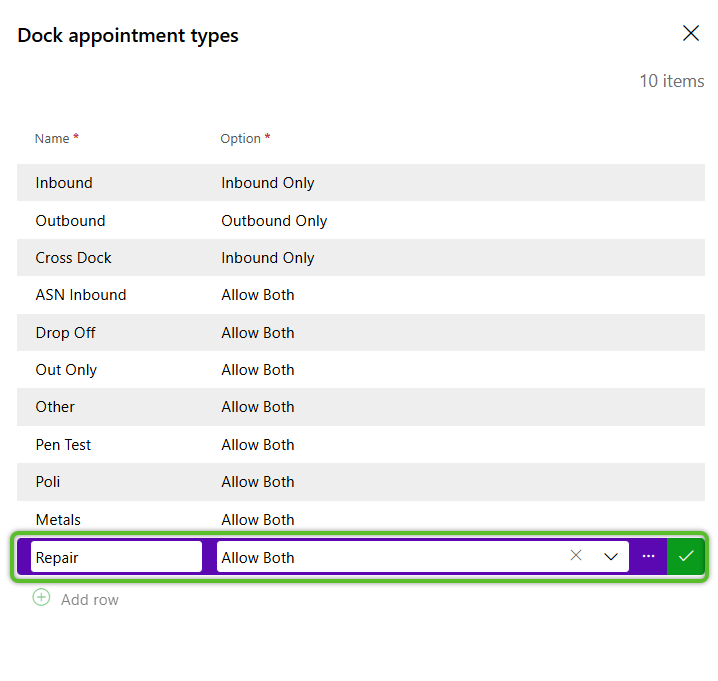Image resolution: width=718 pixels, height=681 pixels.
Task: Select the Outbound appointment type row
Action: (361, 220)
